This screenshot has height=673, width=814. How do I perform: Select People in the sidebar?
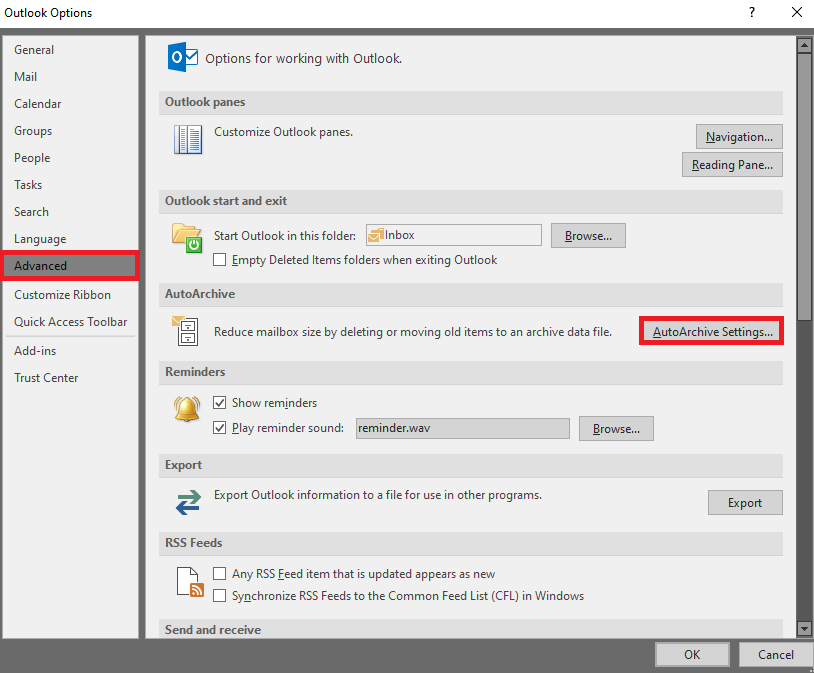pyautogui.click(x=70, y=158)
